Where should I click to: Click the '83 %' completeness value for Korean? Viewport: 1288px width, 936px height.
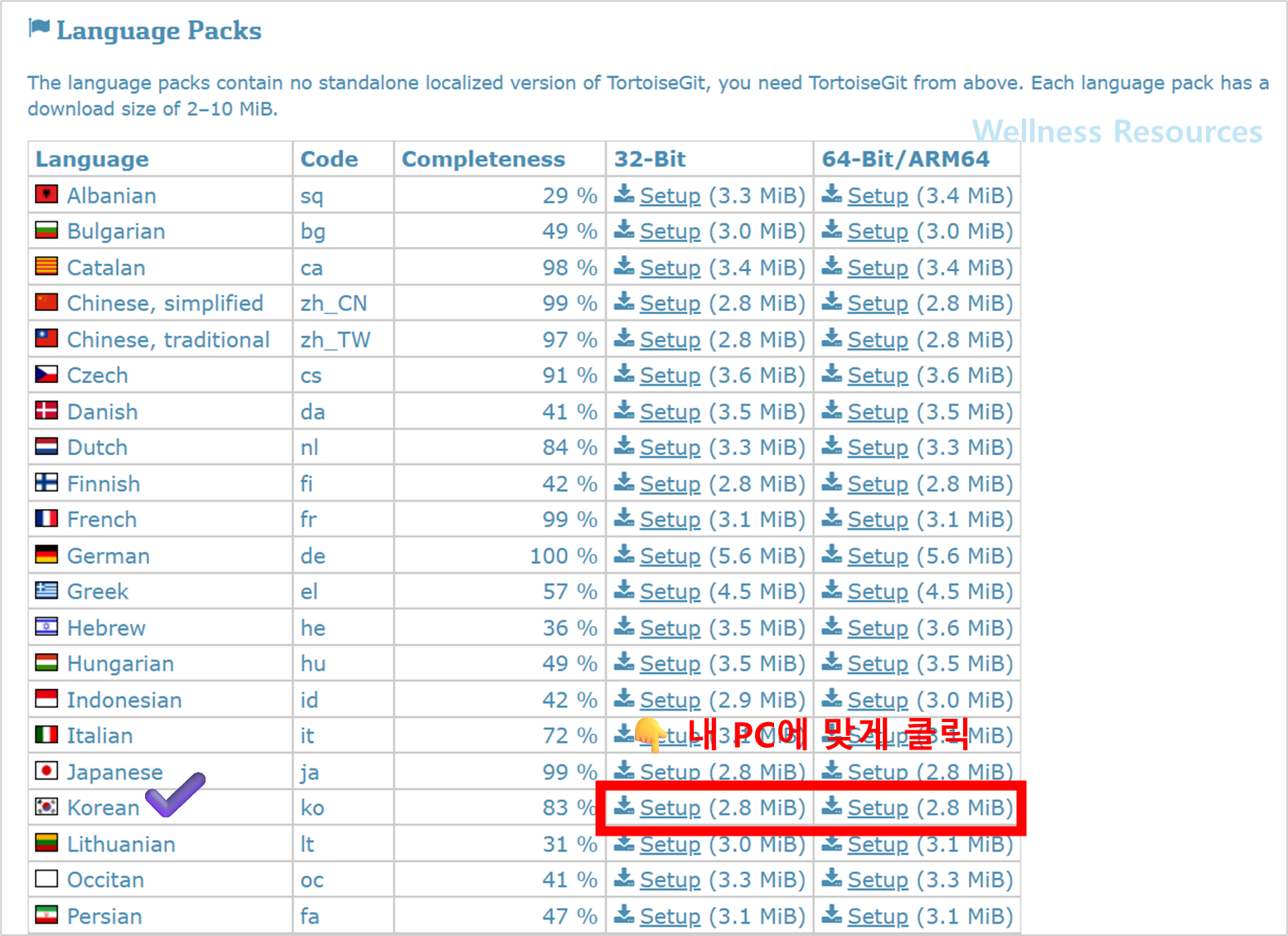point(570,807)
